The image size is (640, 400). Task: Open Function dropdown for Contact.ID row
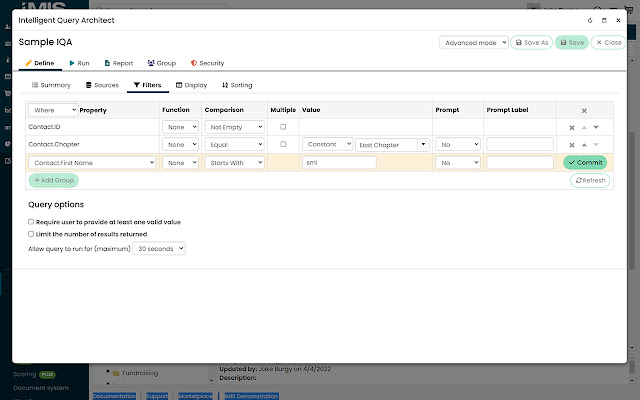pos(180,127)
